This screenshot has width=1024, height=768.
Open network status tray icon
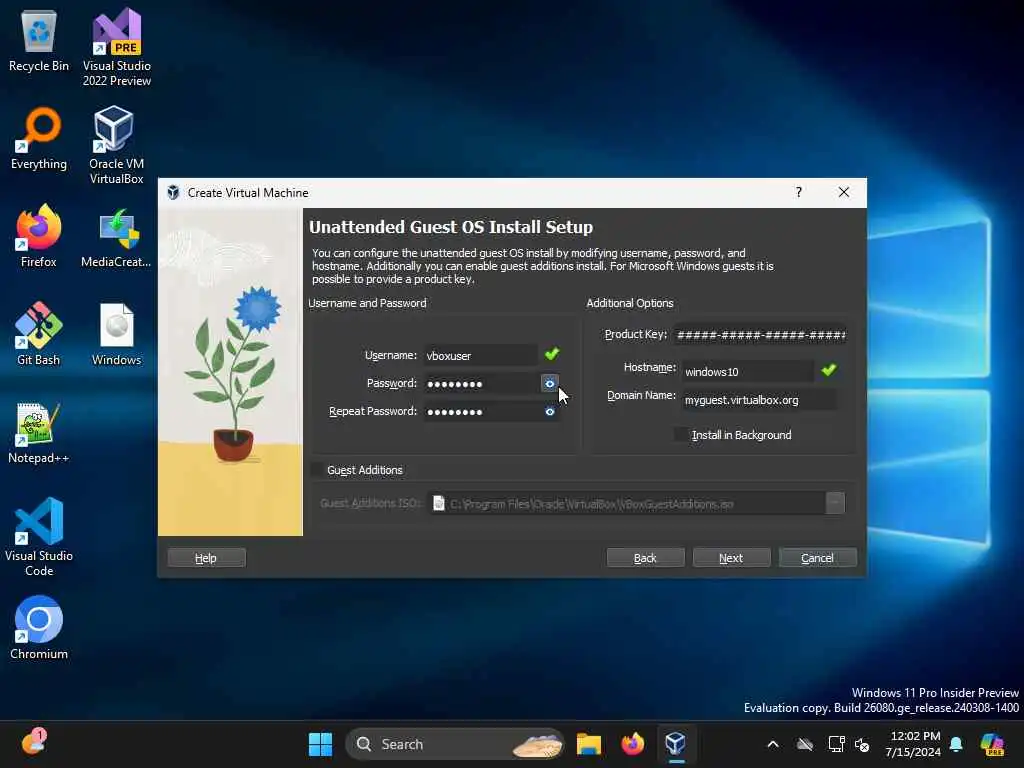click(836, 744)
